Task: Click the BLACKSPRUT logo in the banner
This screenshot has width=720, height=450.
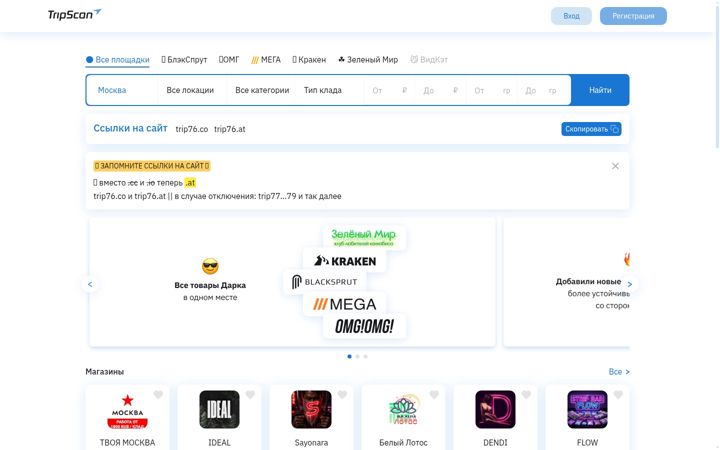Action: [325, 281]
